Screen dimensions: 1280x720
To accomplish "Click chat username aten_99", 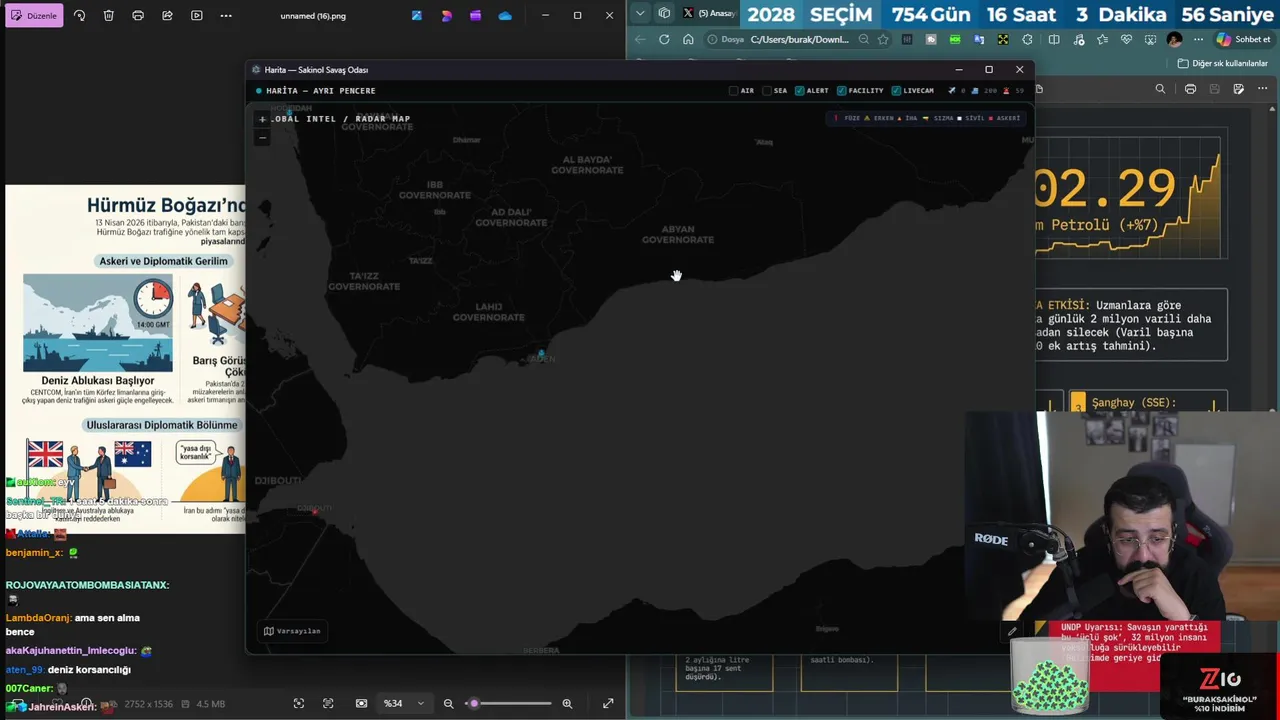I will (25, 670).
